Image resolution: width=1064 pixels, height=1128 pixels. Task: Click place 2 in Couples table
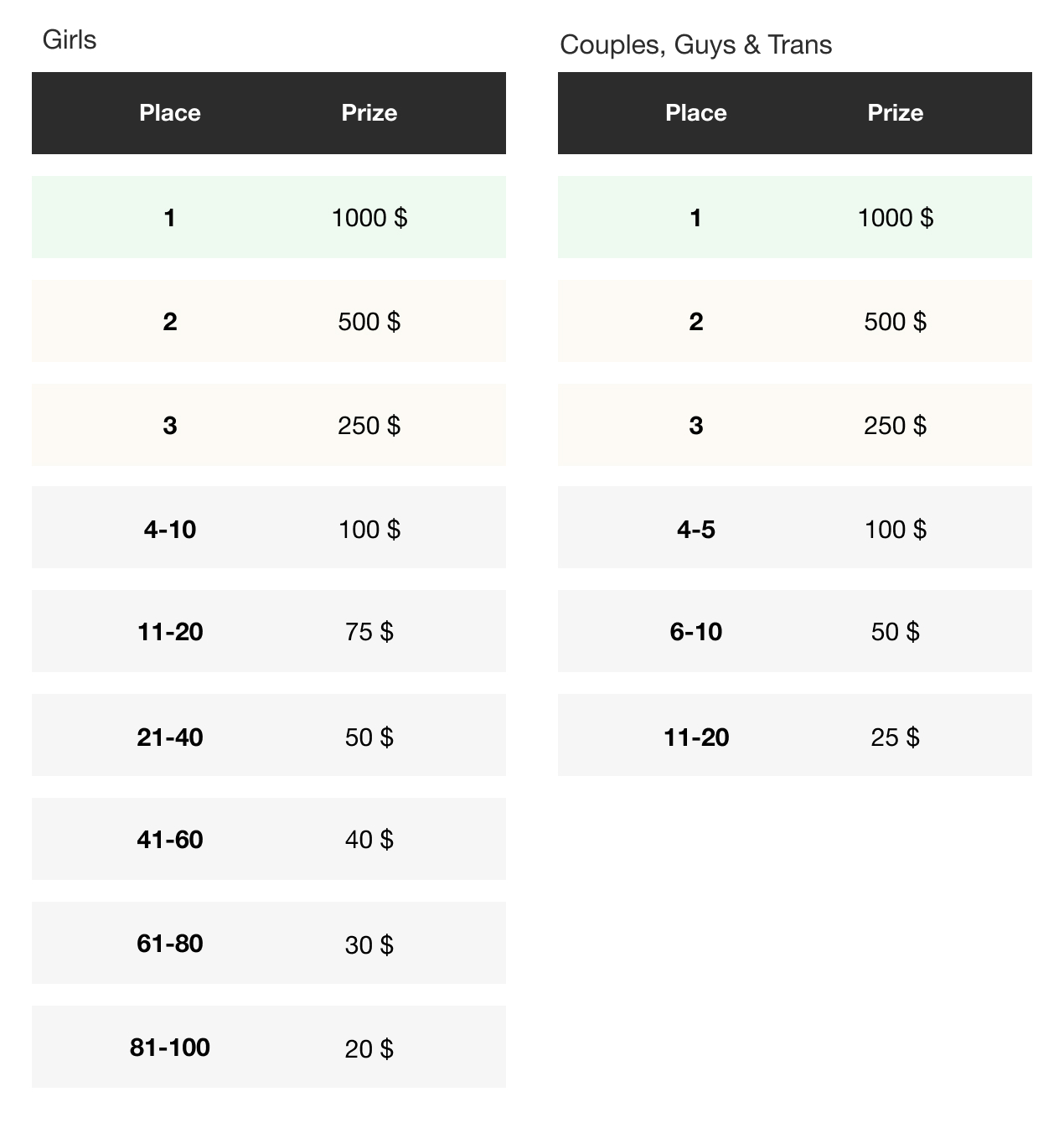pyautogui.click(x=696, y=322)
